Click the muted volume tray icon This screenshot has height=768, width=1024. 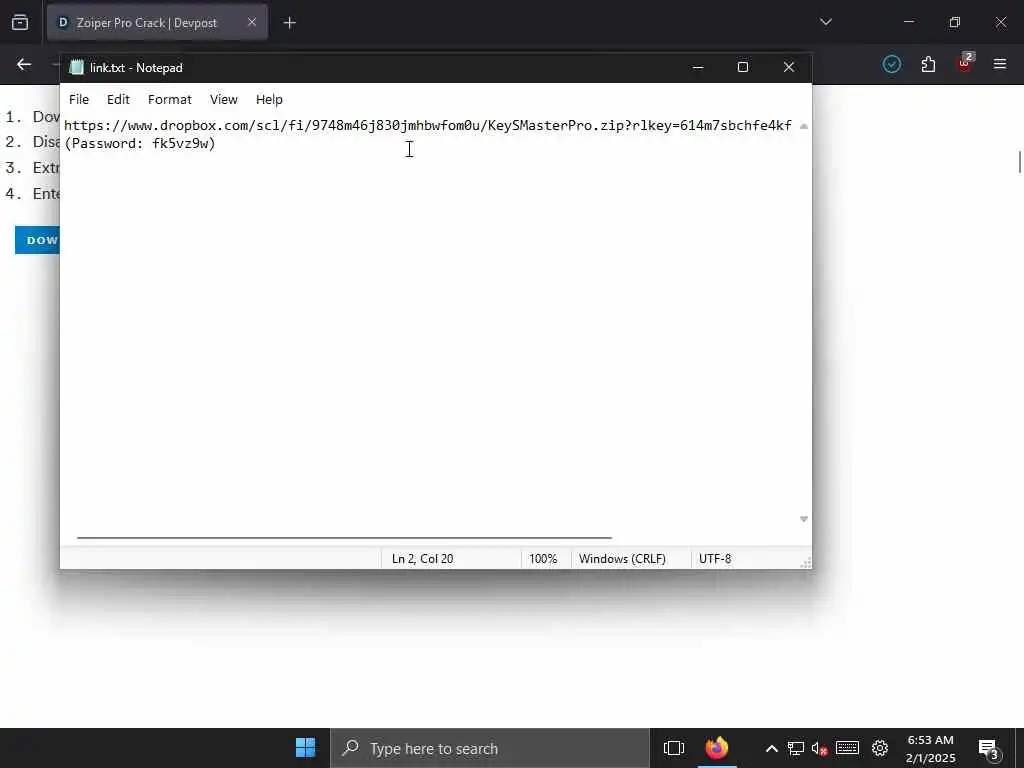click(x=820, y=748)
